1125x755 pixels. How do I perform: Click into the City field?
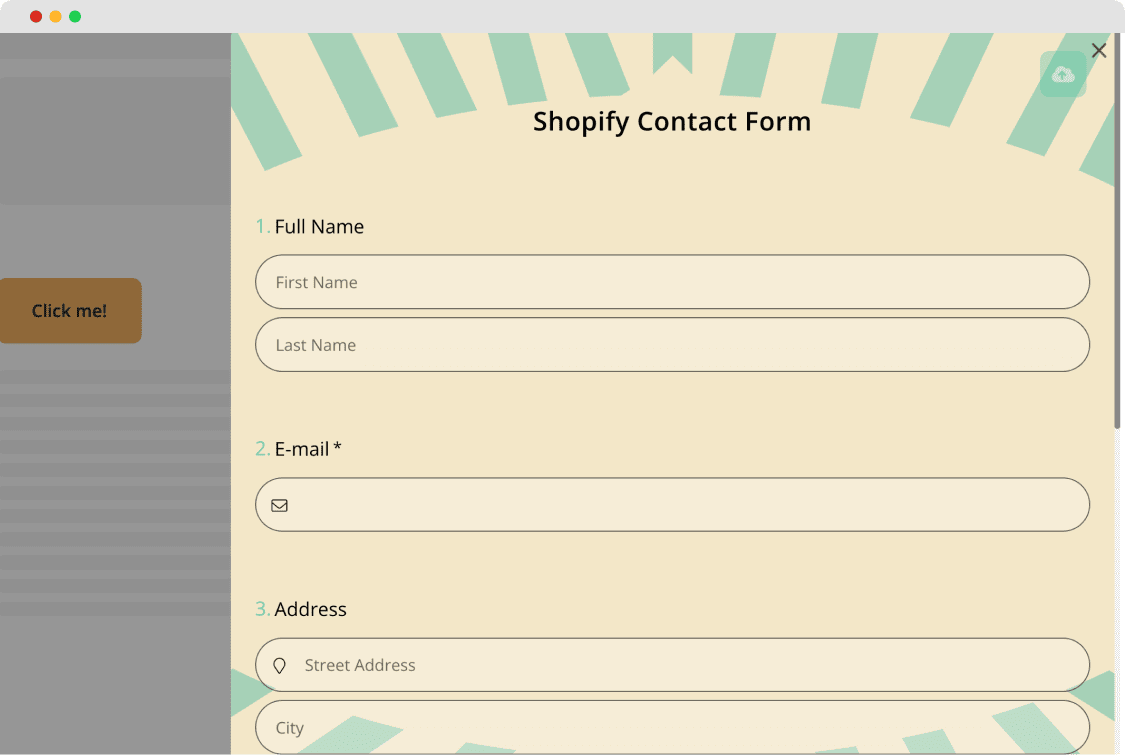click(672, 728)
